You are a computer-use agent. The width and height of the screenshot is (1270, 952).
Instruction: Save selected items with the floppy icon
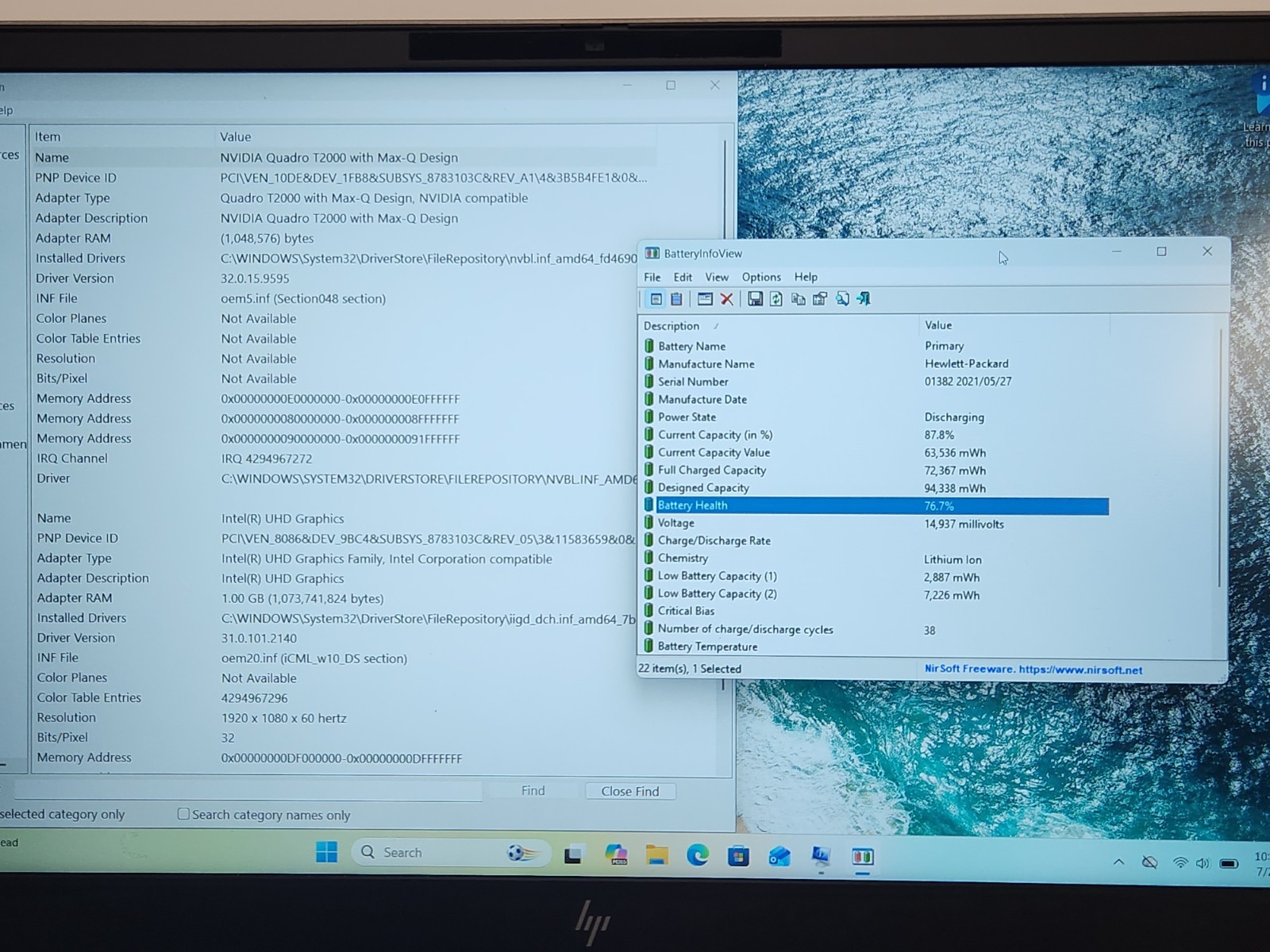pyautogui.click(x=755, y=299)
